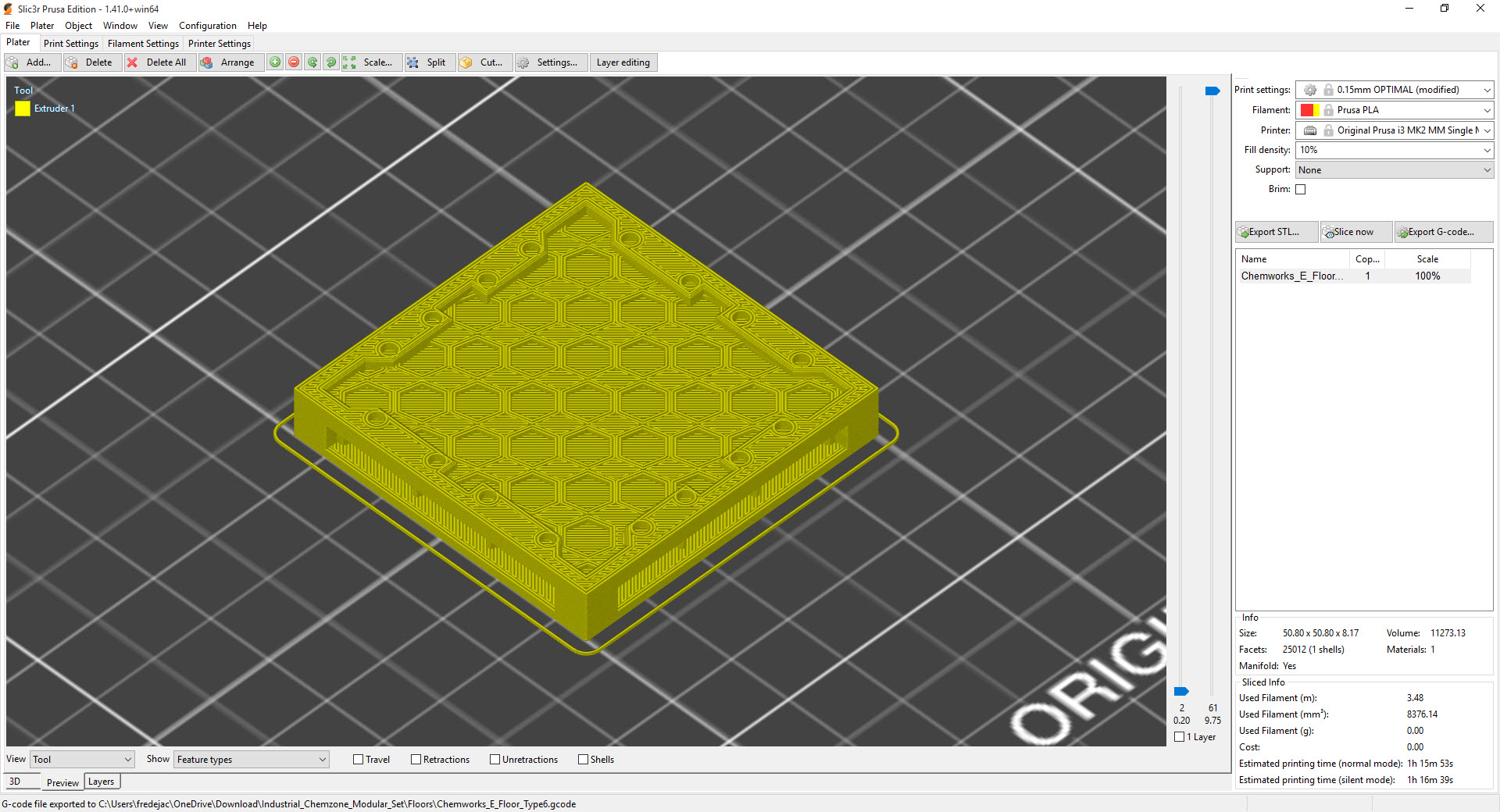Open the Print settings preset dropdown
The width and height of the screenshot is (1500, 812).
pos(1395,90)
